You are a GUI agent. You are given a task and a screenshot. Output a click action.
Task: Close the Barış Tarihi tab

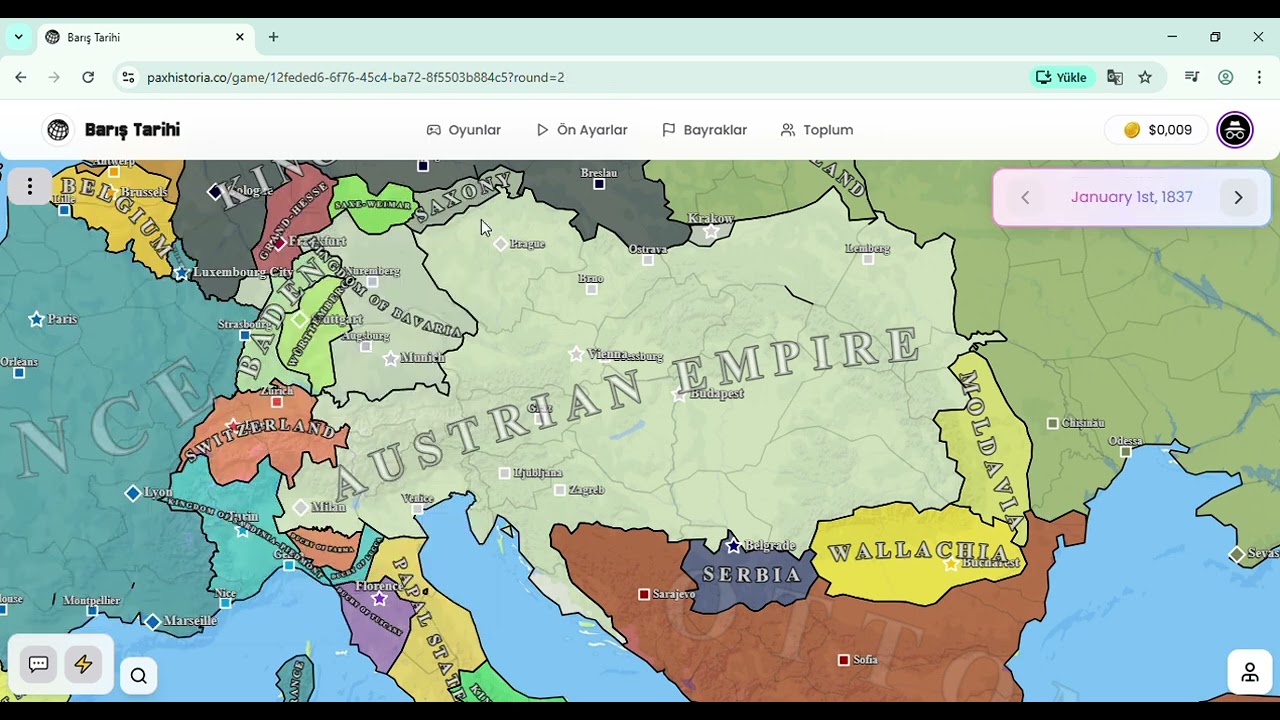tap(240, 37)
